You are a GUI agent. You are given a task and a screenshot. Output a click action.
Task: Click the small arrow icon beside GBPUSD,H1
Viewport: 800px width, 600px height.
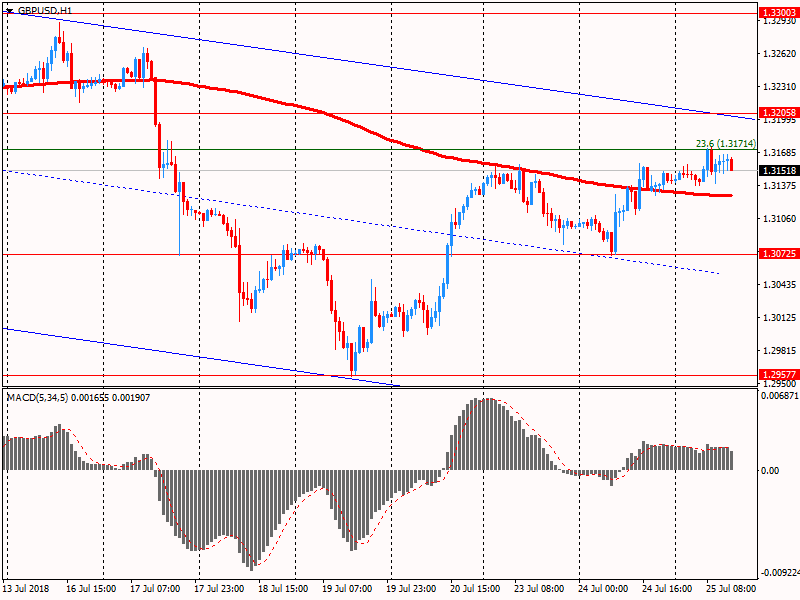tap(9, 10)
